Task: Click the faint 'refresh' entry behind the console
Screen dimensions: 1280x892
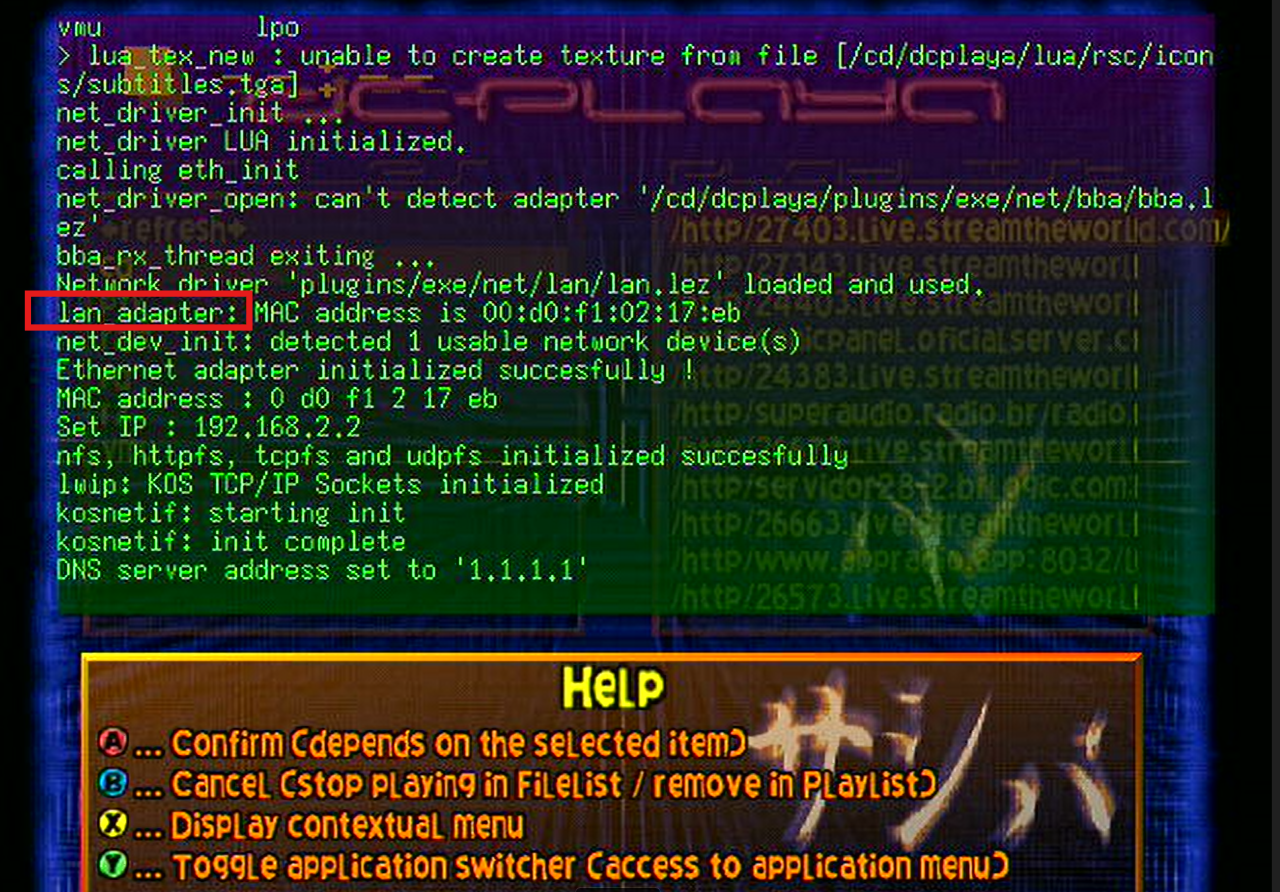Action: (173, 227)
